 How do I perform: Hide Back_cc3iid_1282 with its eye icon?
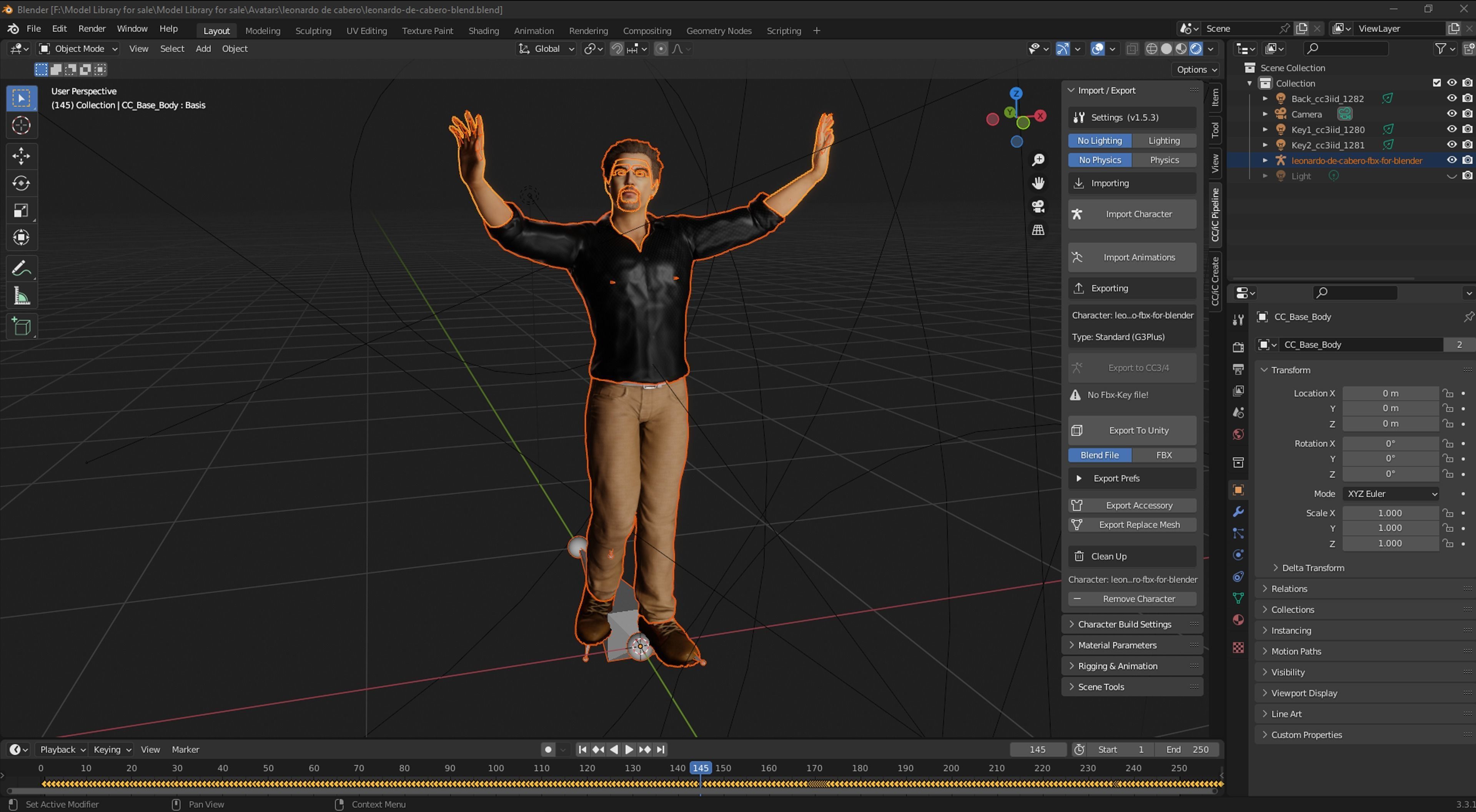[x=1451, y=98]
